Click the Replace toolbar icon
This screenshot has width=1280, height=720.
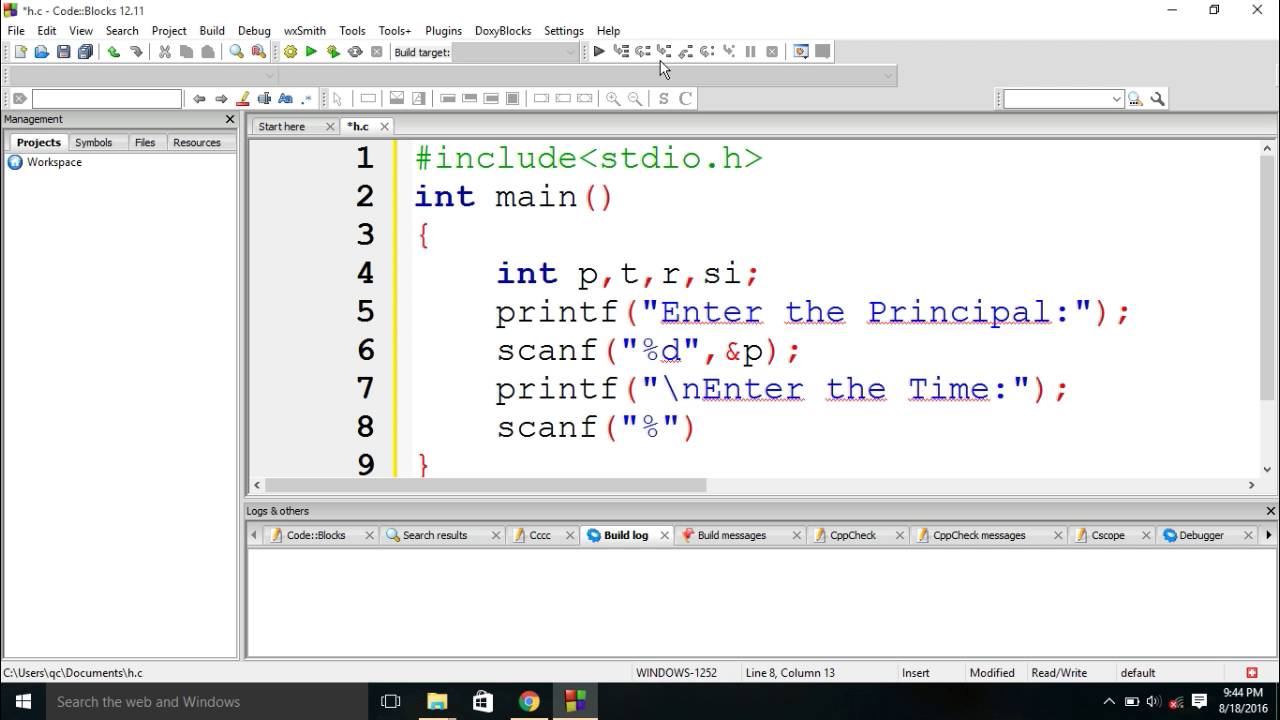point(258,52)
